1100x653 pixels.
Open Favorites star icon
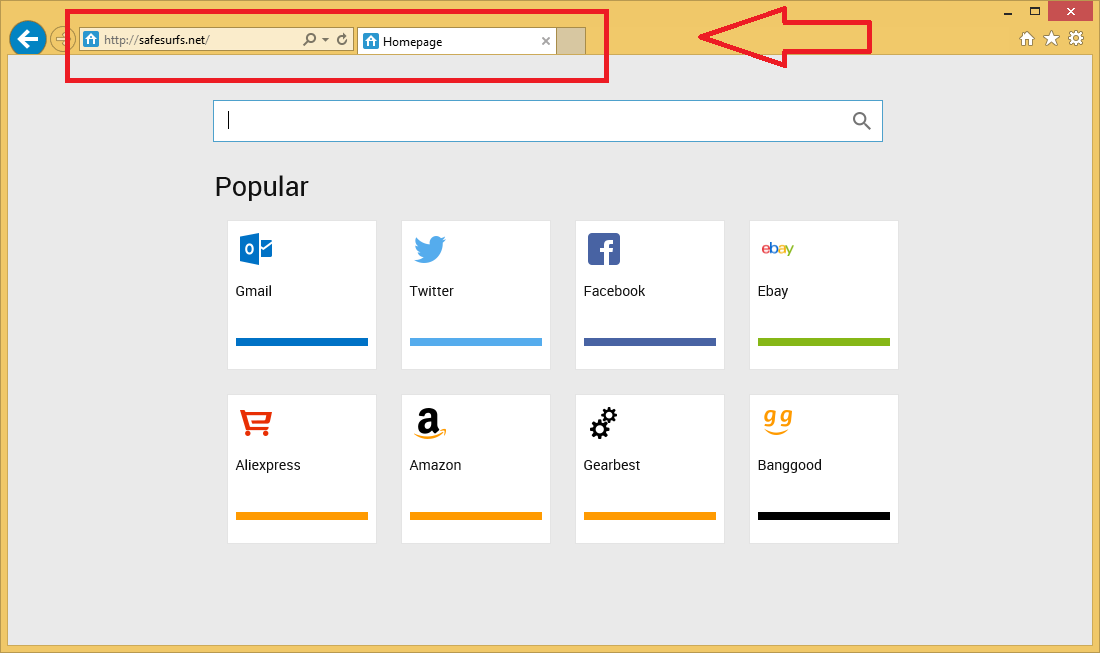click(1051, 39)
